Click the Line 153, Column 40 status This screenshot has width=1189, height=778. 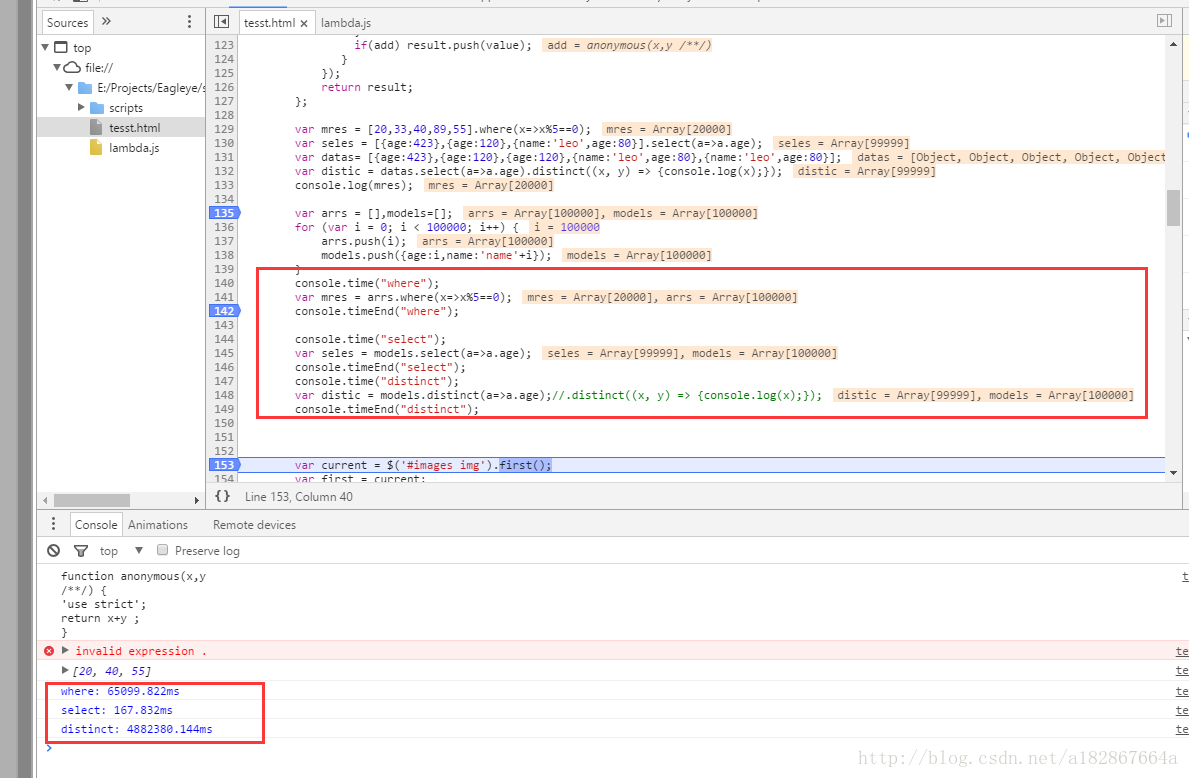[299, 497]
